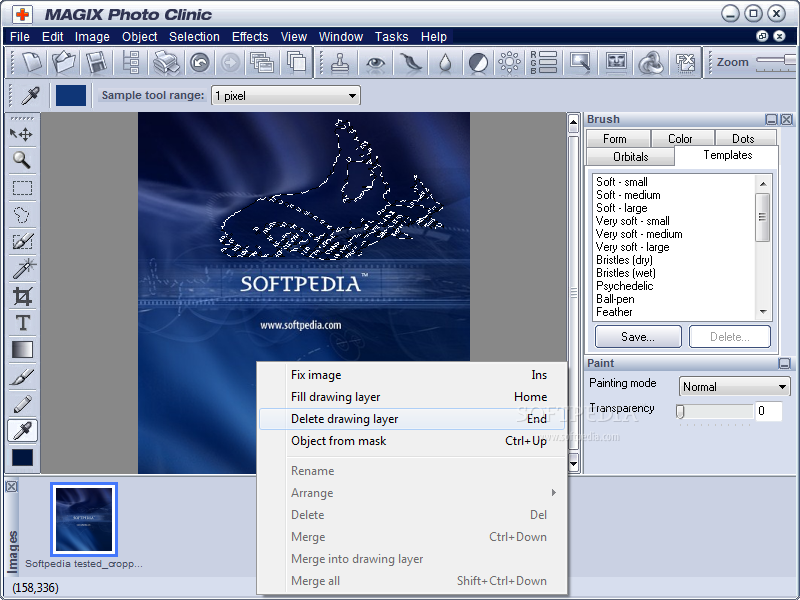Expand the Arrange submenu arrow
The height and width of the screenshot is (600, 800).
[554, 492]
